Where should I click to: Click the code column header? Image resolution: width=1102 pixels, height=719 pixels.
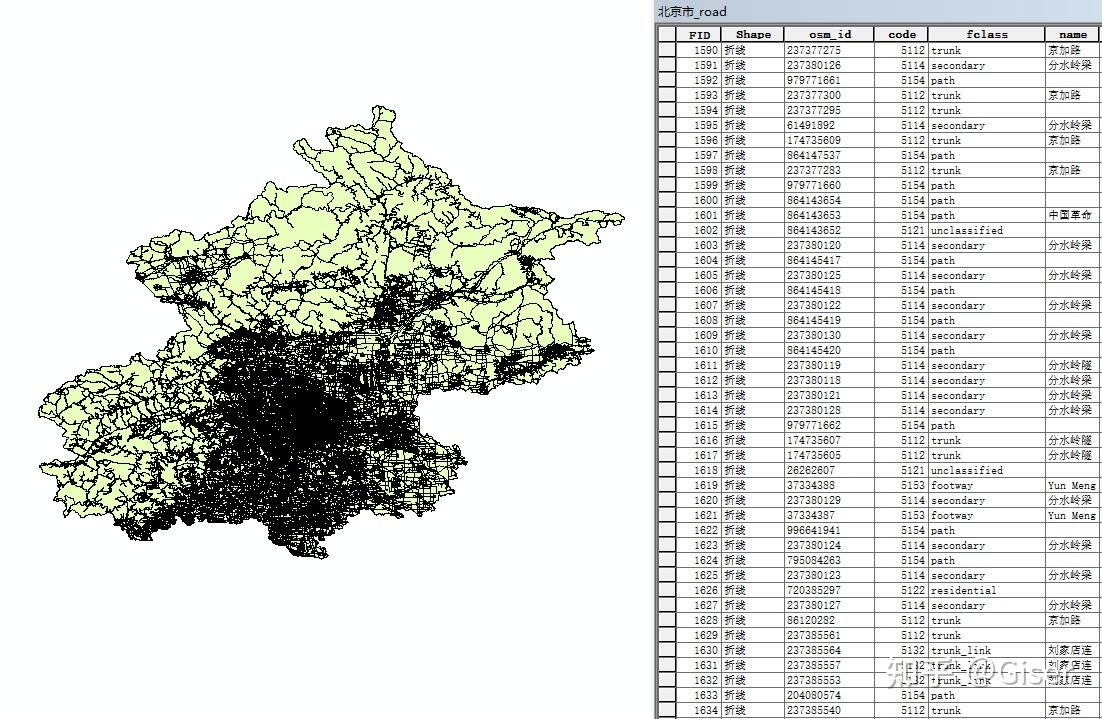901,34
